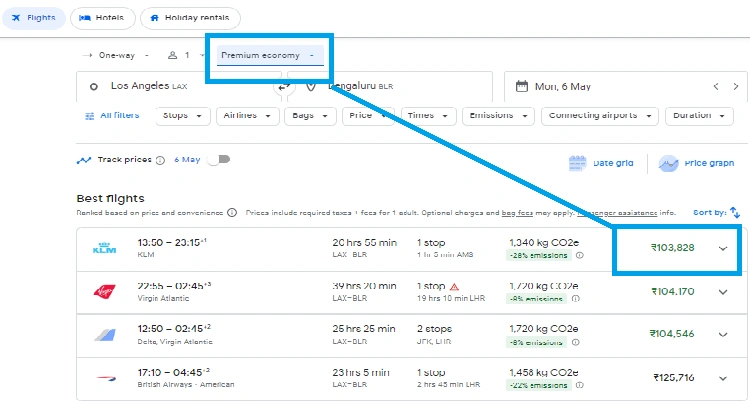750x401 pixels.
Task: Toggle the Track prices switch
Action: (x=219, y=160)
